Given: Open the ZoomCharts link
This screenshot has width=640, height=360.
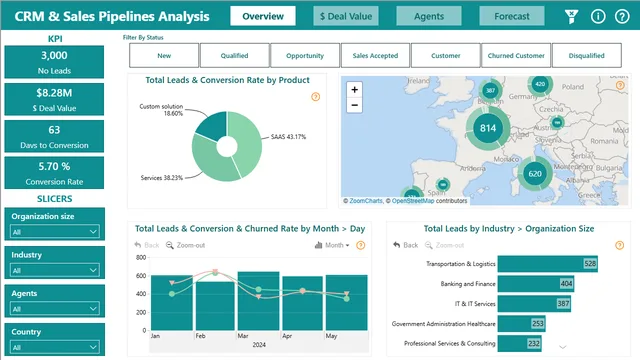Looking at the screenshot, I should 366,201.
